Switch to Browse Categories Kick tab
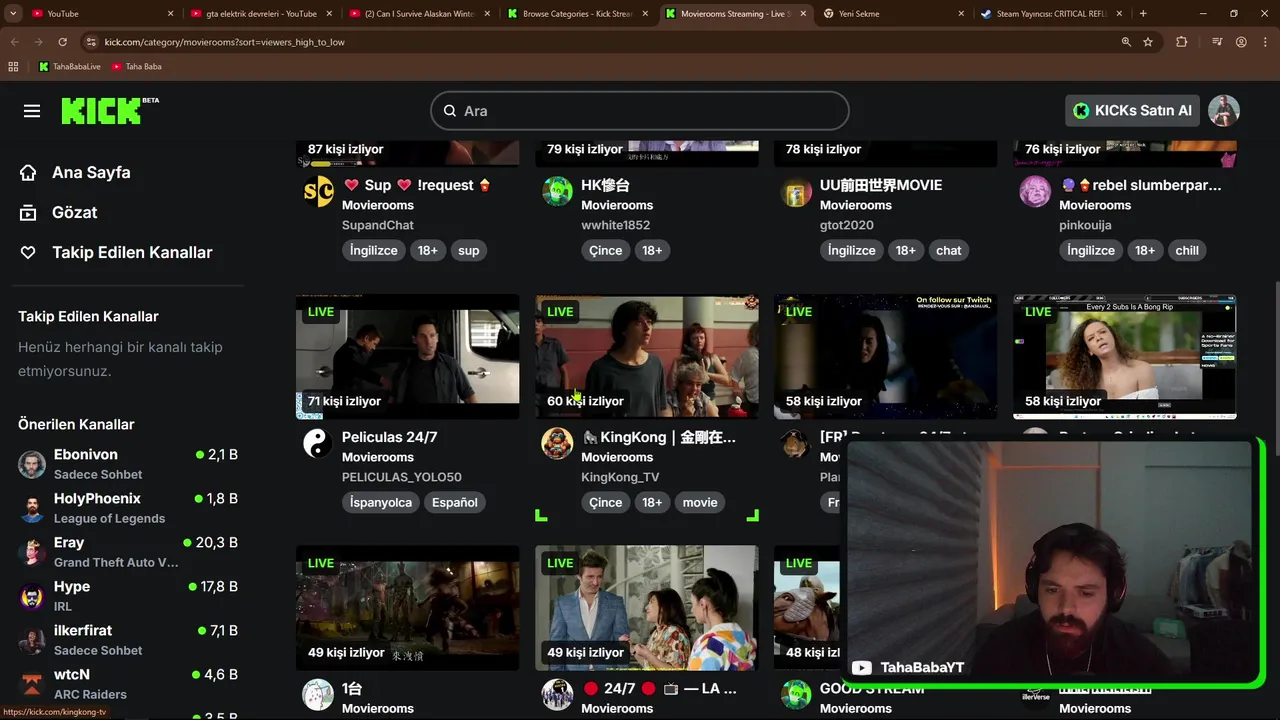 [x=577, y=14]
